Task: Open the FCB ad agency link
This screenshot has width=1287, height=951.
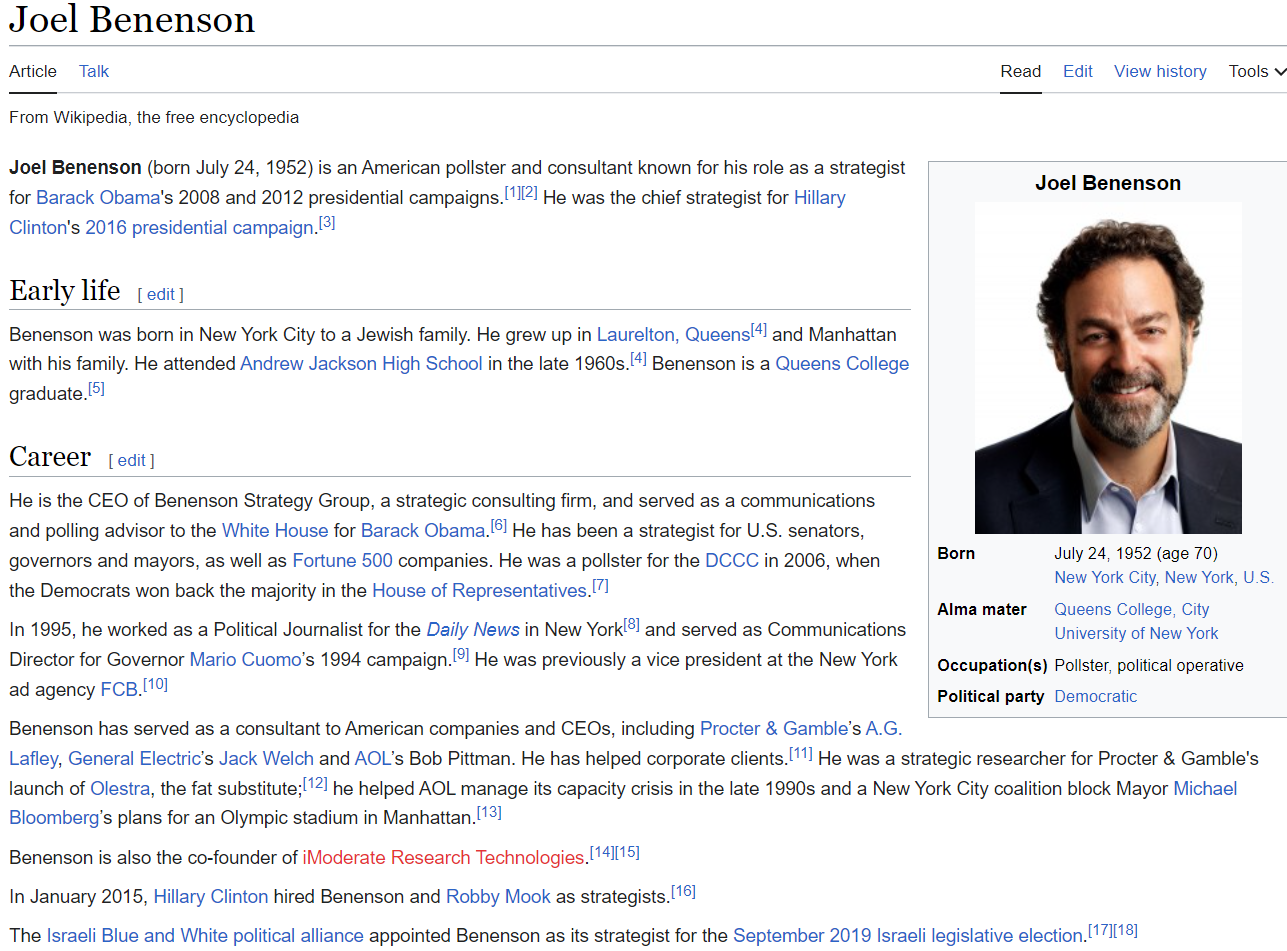Action: pyautogui.click(x=119, y=689)
